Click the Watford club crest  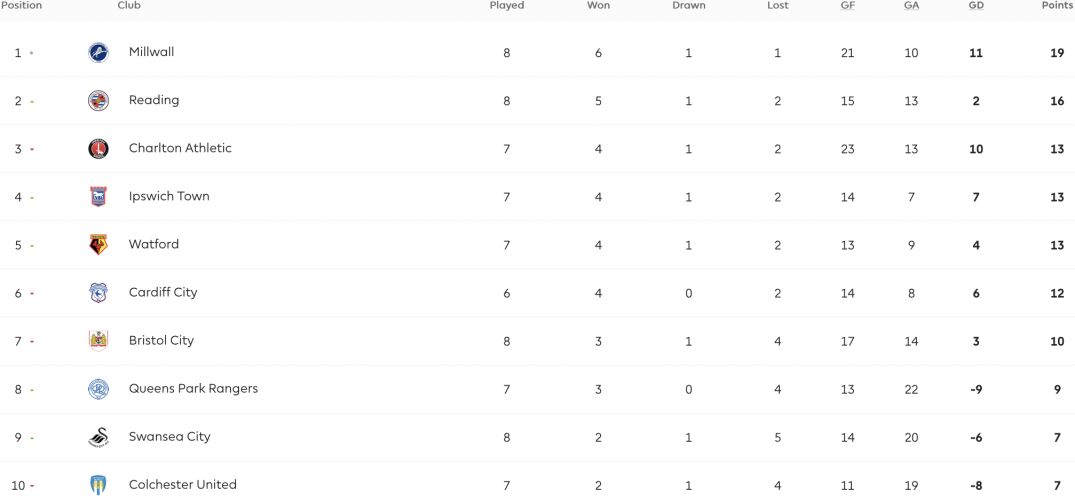(98, 245)
